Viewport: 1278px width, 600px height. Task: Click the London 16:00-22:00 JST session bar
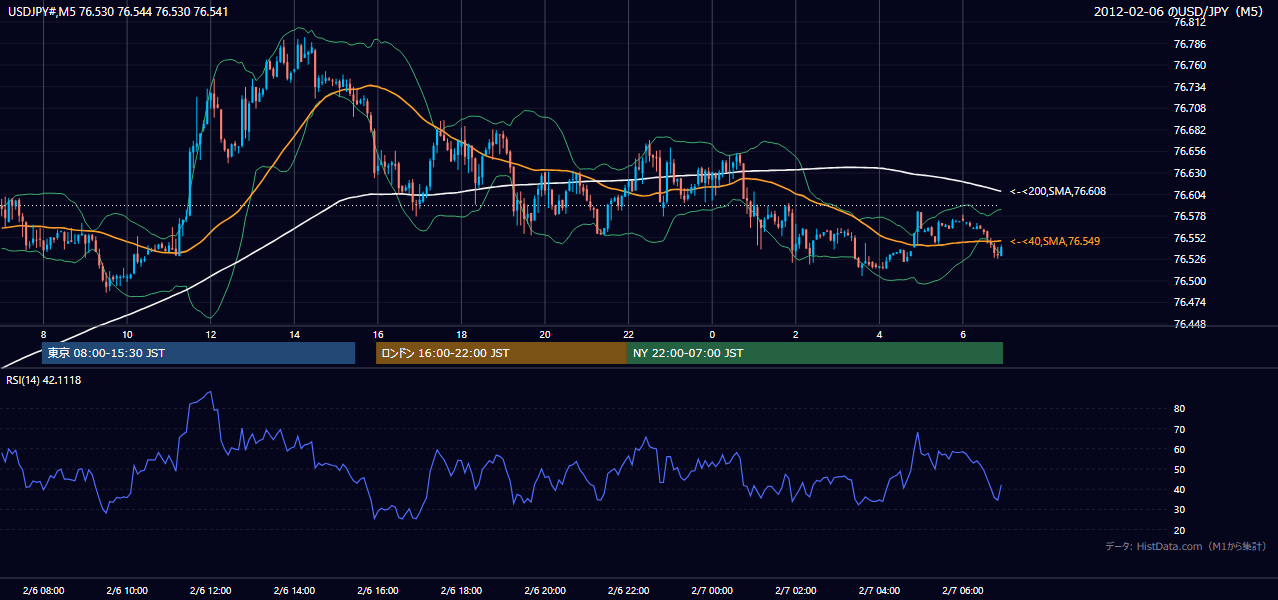tap(501, 353)
